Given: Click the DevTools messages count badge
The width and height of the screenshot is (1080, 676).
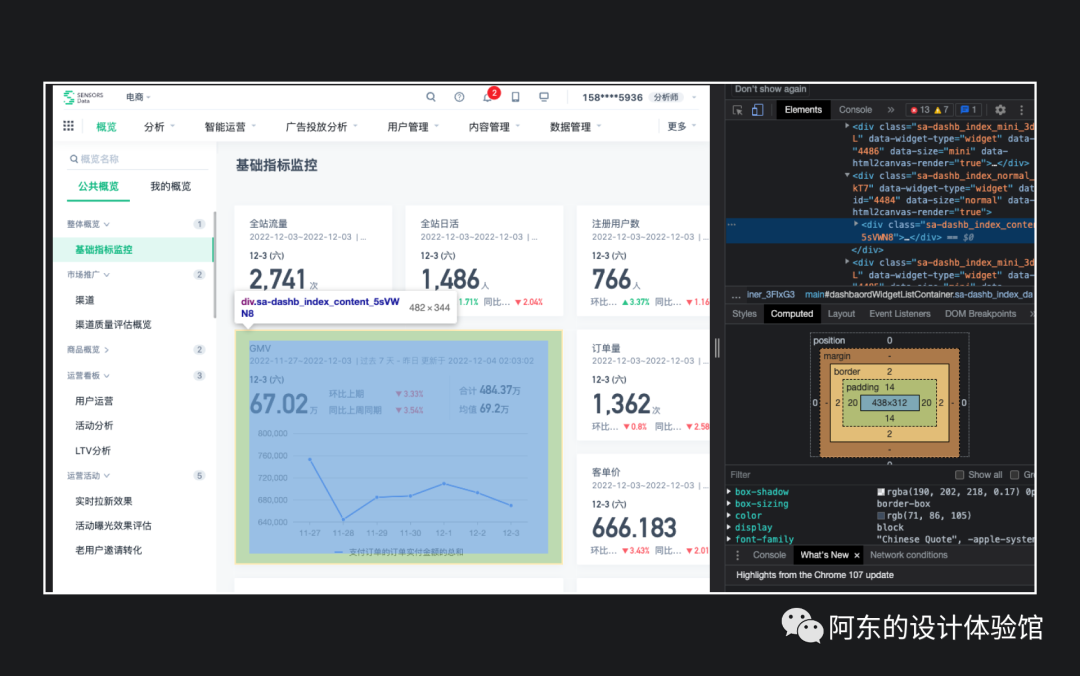Looking at the screenshot, I should [968, 110].
